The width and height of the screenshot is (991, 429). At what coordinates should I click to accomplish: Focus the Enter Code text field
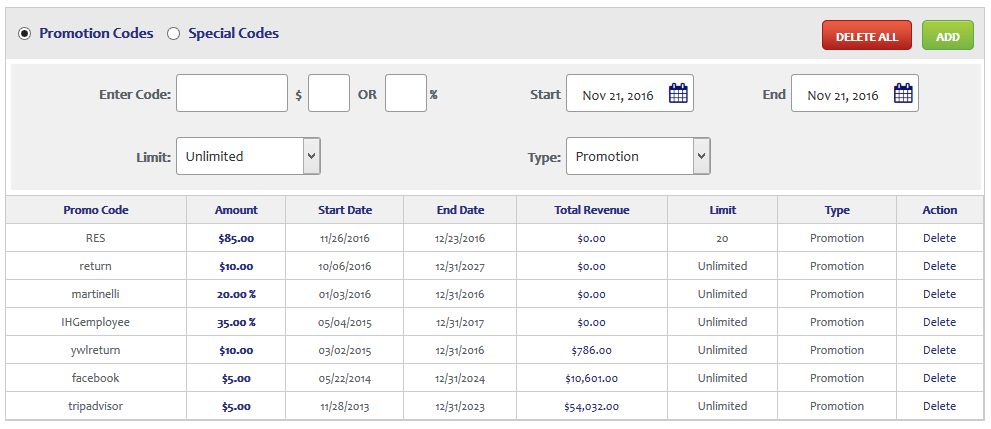pos(232,93)
